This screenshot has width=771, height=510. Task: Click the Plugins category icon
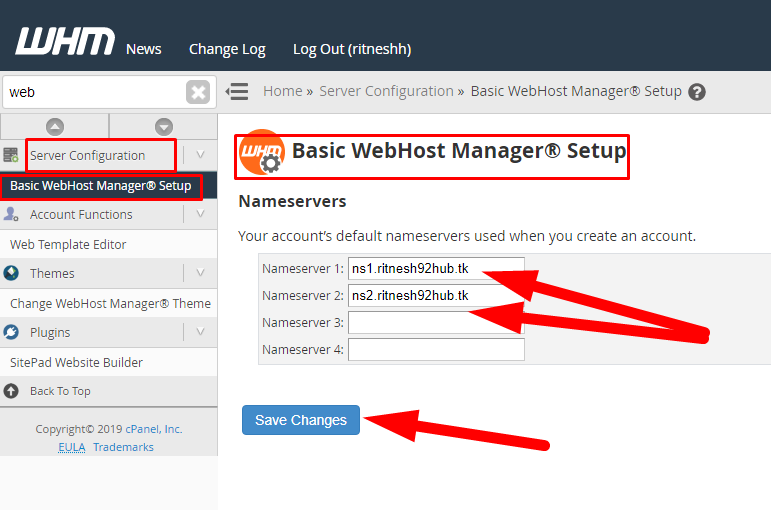(x=12, y=332)
